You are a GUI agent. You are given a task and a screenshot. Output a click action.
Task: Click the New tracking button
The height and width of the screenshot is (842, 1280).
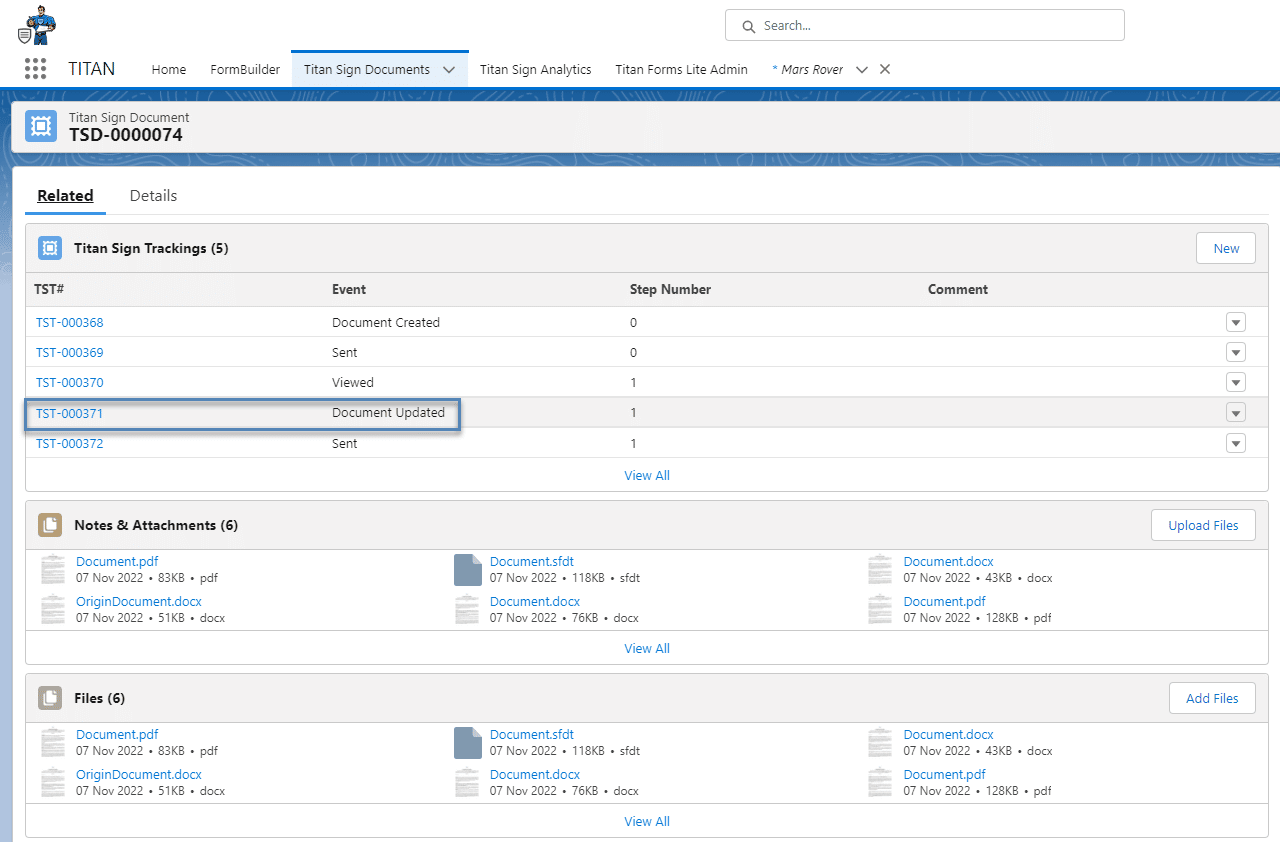[1226, 248]
